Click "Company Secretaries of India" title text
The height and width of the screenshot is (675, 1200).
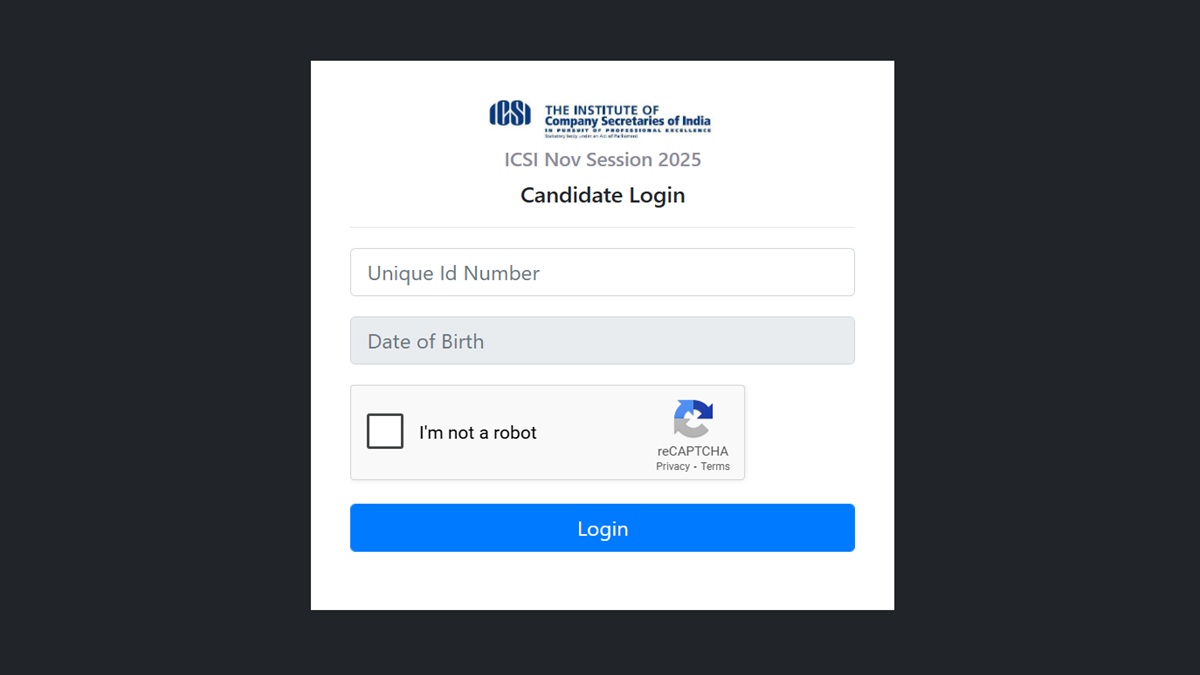(x=627, y=122)
